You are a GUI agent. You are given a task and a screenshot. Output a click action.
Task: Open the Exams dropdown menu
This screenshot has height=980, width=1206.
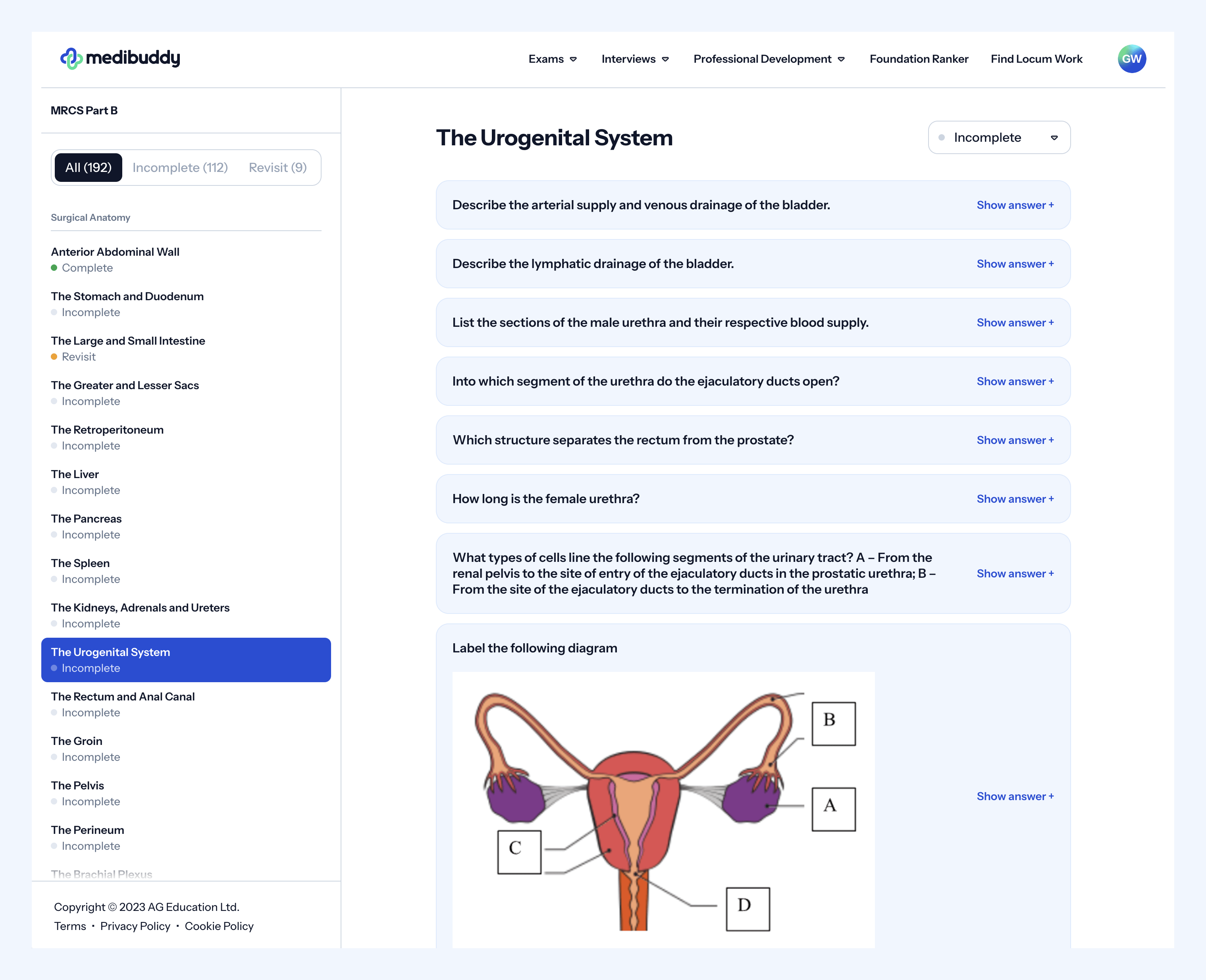[553, 59]
